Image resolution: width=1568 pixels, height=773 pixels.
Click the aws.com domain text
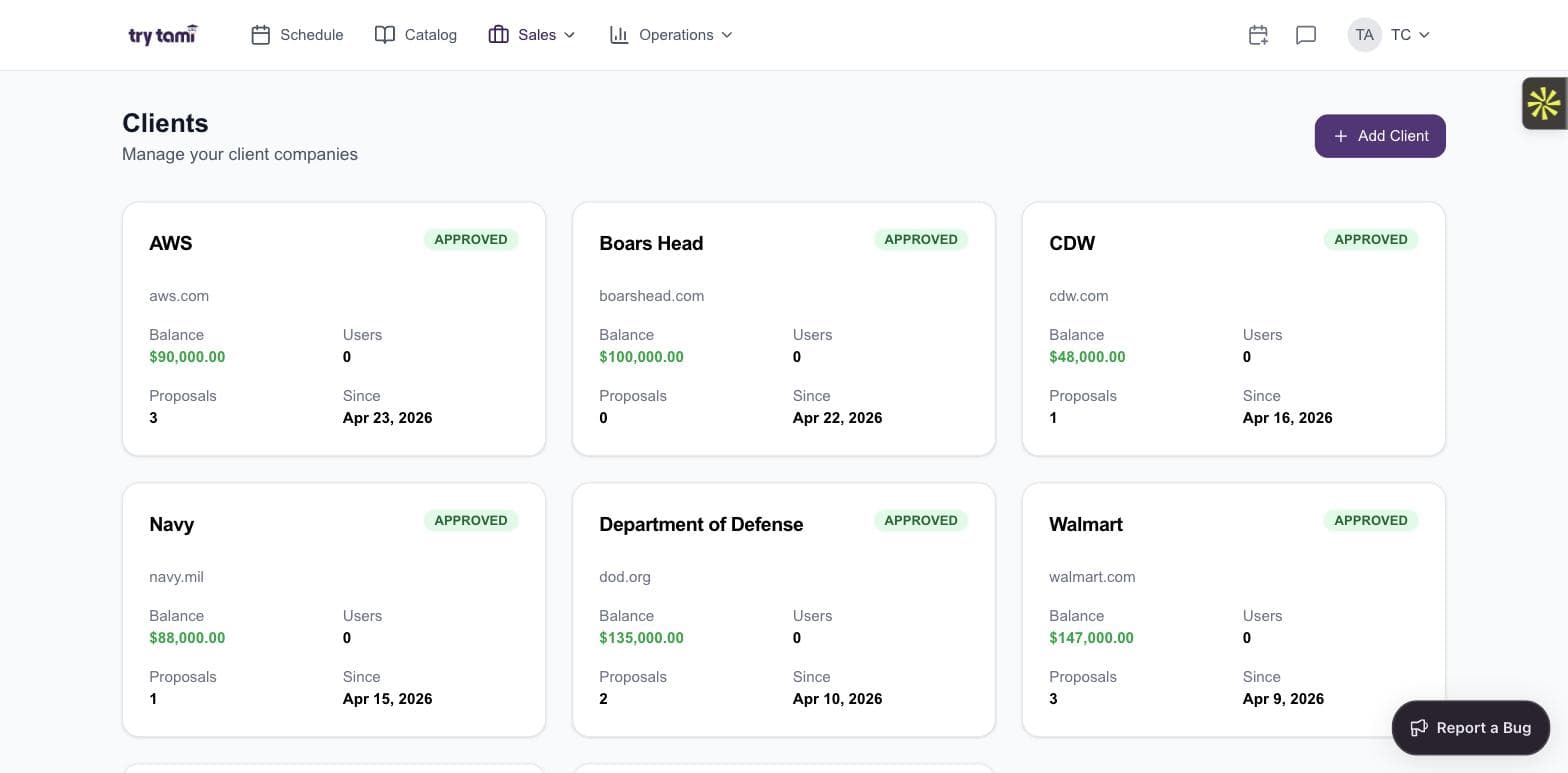179,296
